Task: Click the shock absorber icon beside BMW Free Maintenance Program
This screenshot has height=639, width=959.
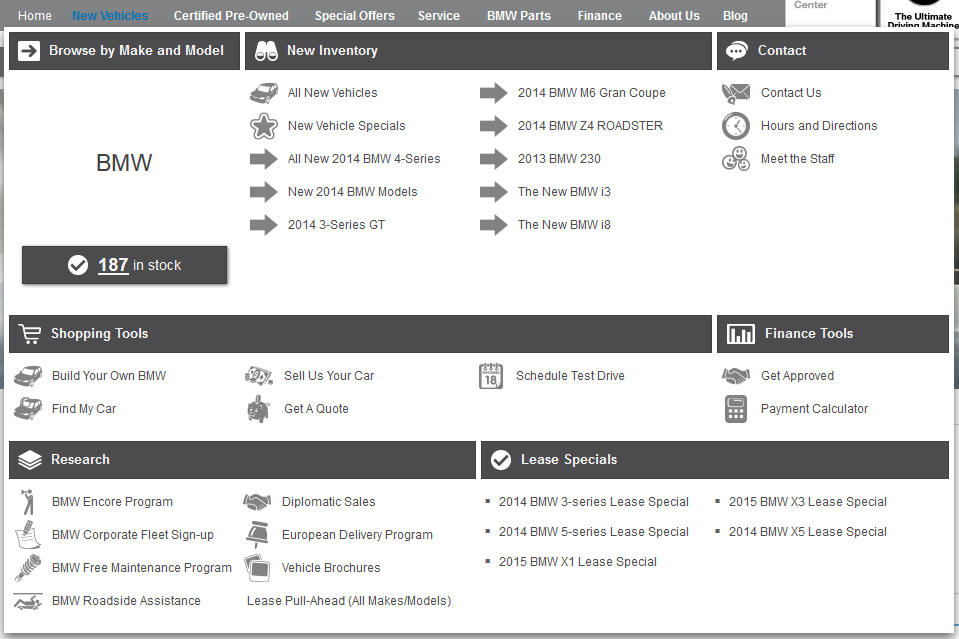Action: 28,568
